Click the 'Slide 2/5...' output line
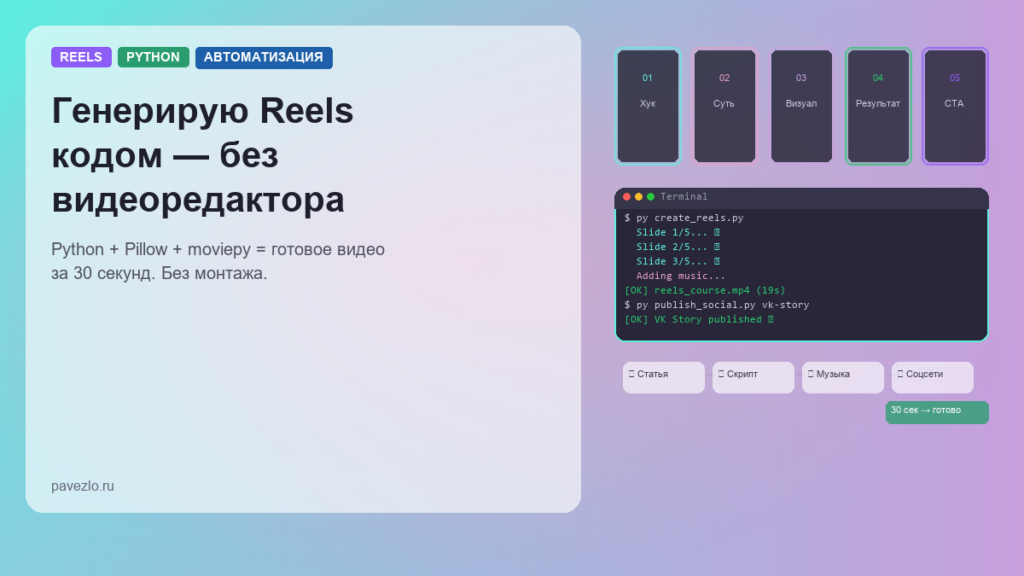 [x=678, y=247]
